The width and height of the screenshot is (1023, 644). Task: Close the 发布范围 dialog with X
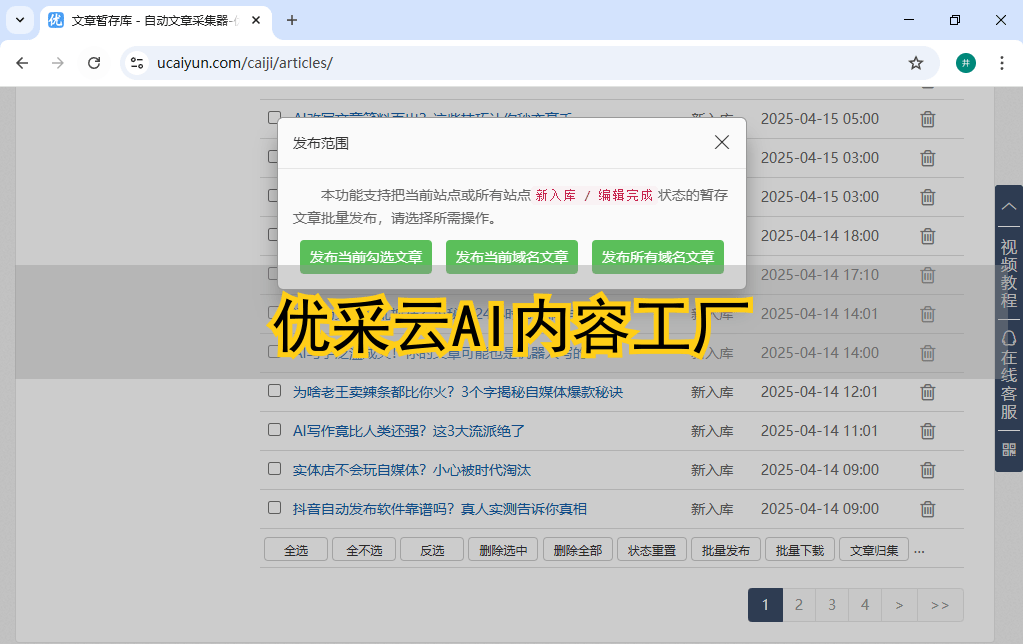(x=722, y=142)
